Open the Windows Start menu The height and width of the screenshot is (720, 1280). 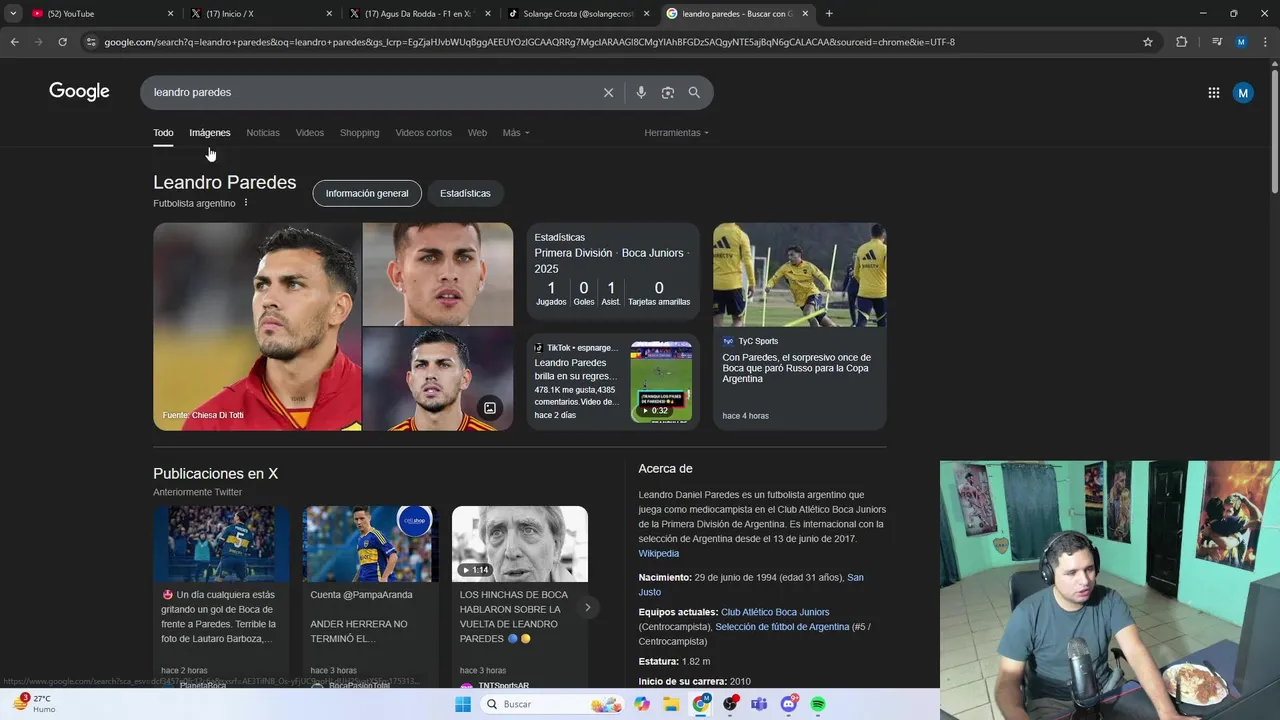click(x=462, y=704)
